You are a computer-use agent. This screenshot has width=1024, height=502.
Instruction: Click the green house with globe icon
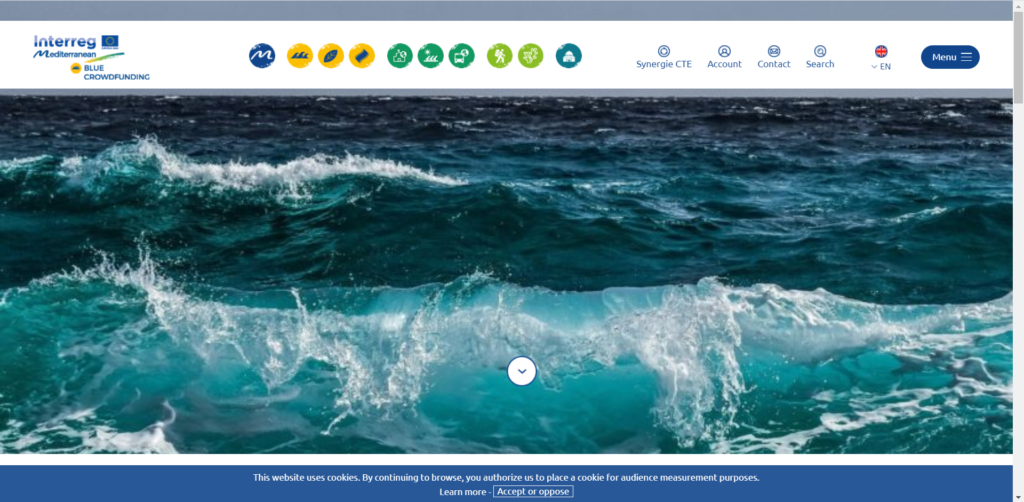tap(400, 56)
